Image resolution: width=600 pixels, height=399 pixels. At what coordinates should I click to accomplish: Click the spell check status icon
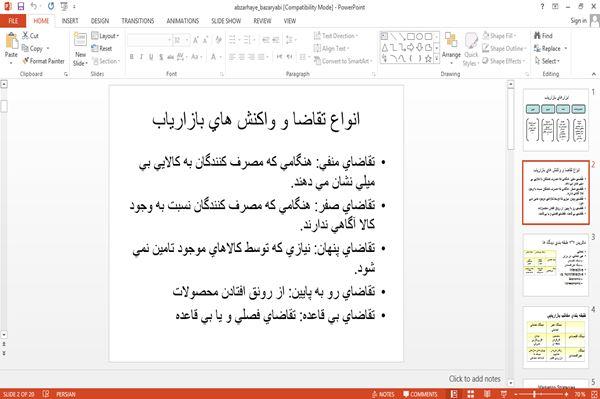pyautogui.click(x=46, y=394)
